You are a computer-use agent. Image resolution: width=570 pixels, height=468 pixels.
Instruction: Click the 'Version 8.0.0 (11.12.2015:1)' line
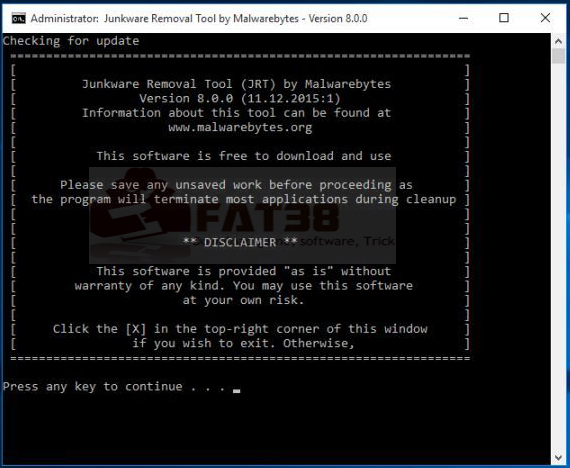240,99
